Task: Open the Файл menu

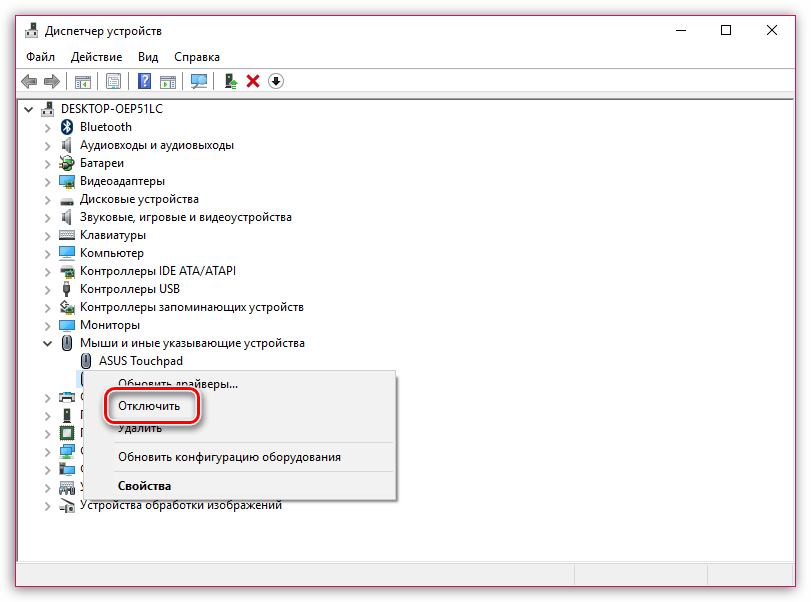Action: pos(39,57)
